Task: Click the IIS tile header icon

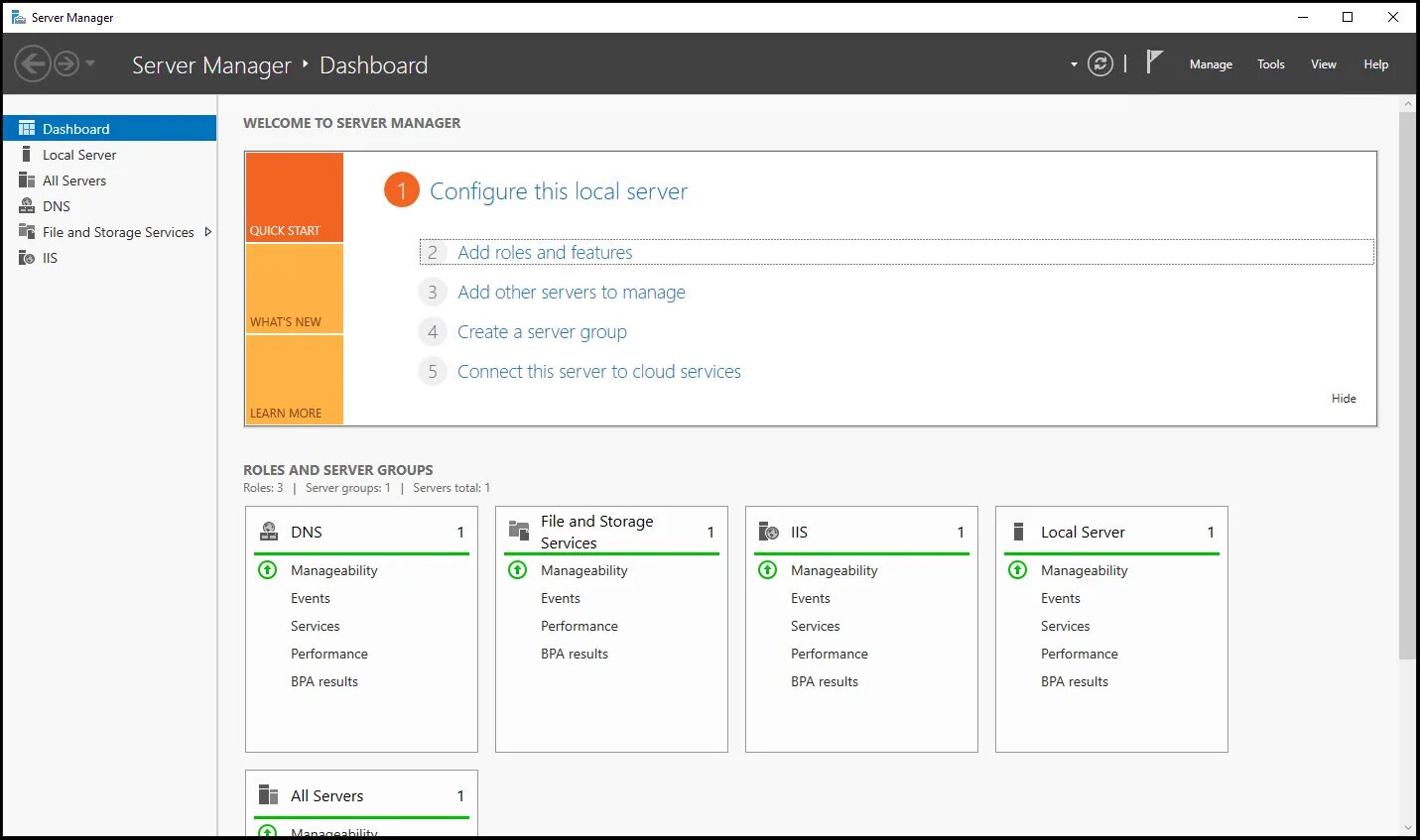Action: (769, 533)
